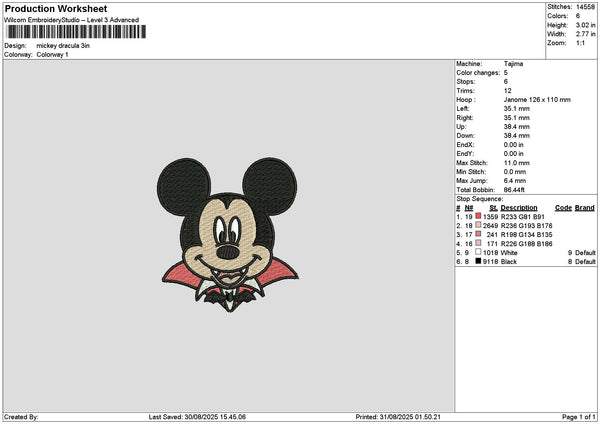Click the colorway value 'Colorway 1'
This screenshot has width=600, height=424.
pos(52,55)
